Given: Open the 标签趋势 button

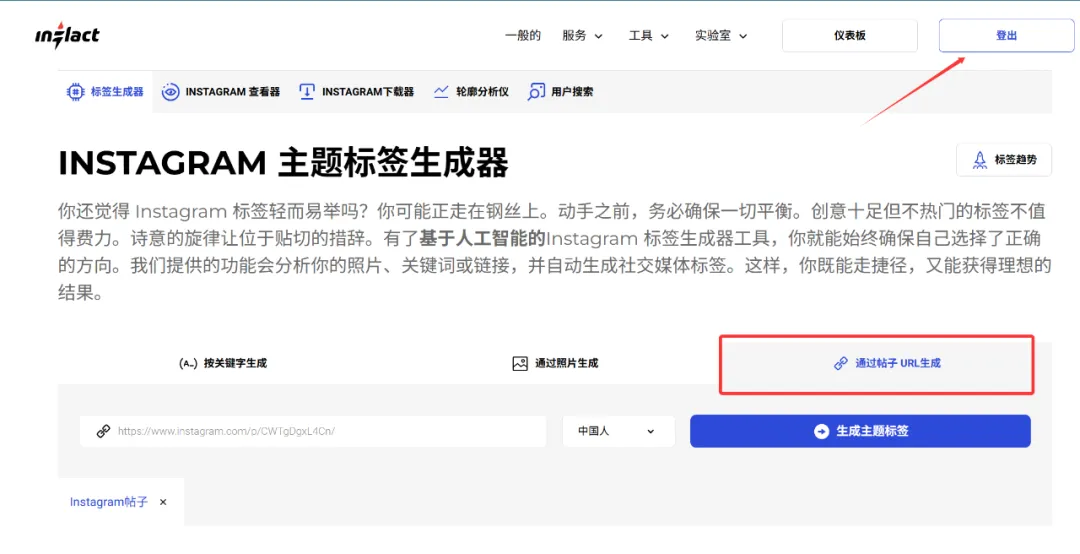Looking at the screenshot, I should pos(1004,160).
